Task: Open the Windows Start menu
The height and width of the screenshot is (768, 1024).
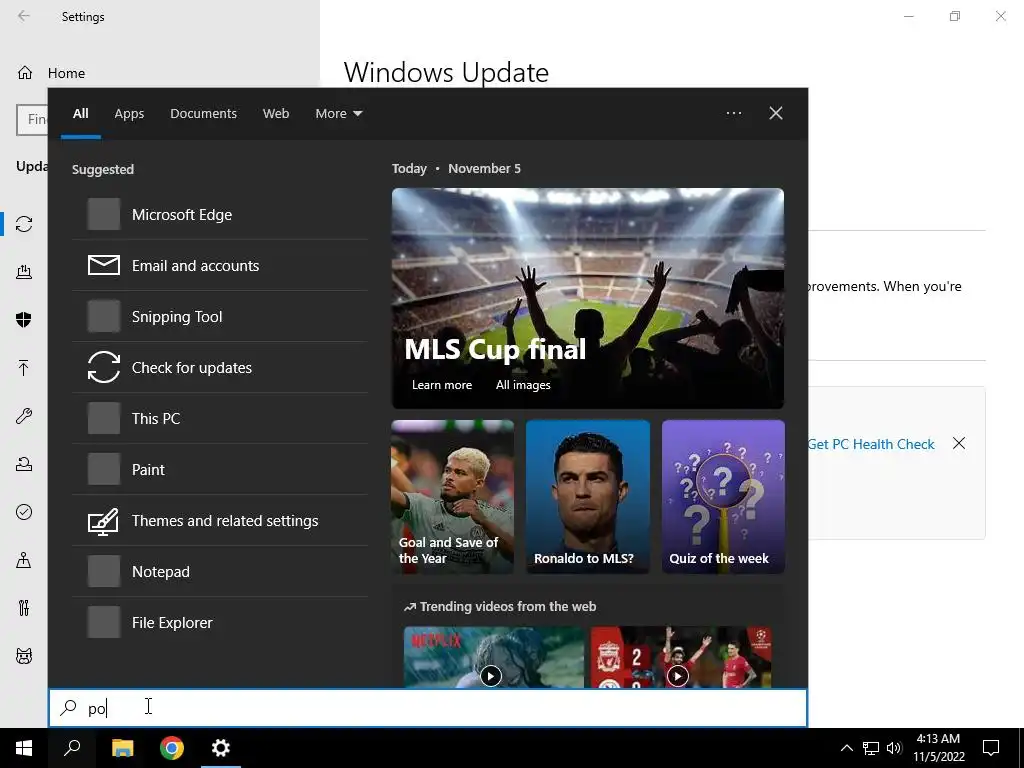Action: [x=24, y=748]
